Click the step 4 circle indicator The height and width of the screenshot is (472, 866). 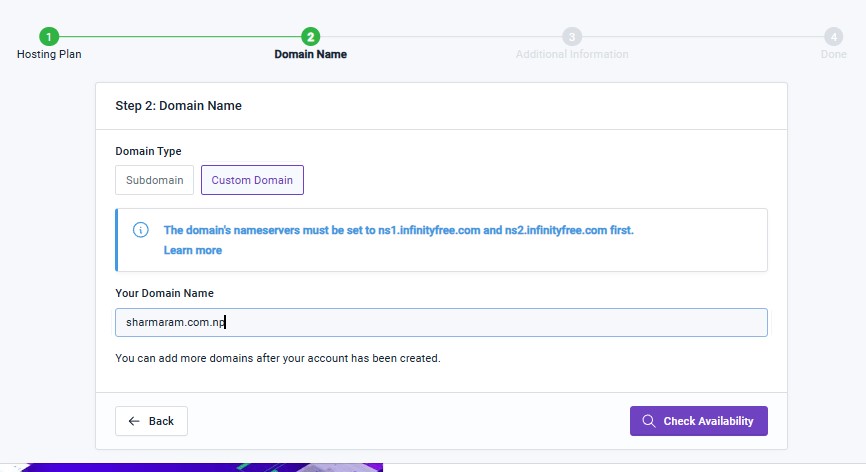(833, 37)
